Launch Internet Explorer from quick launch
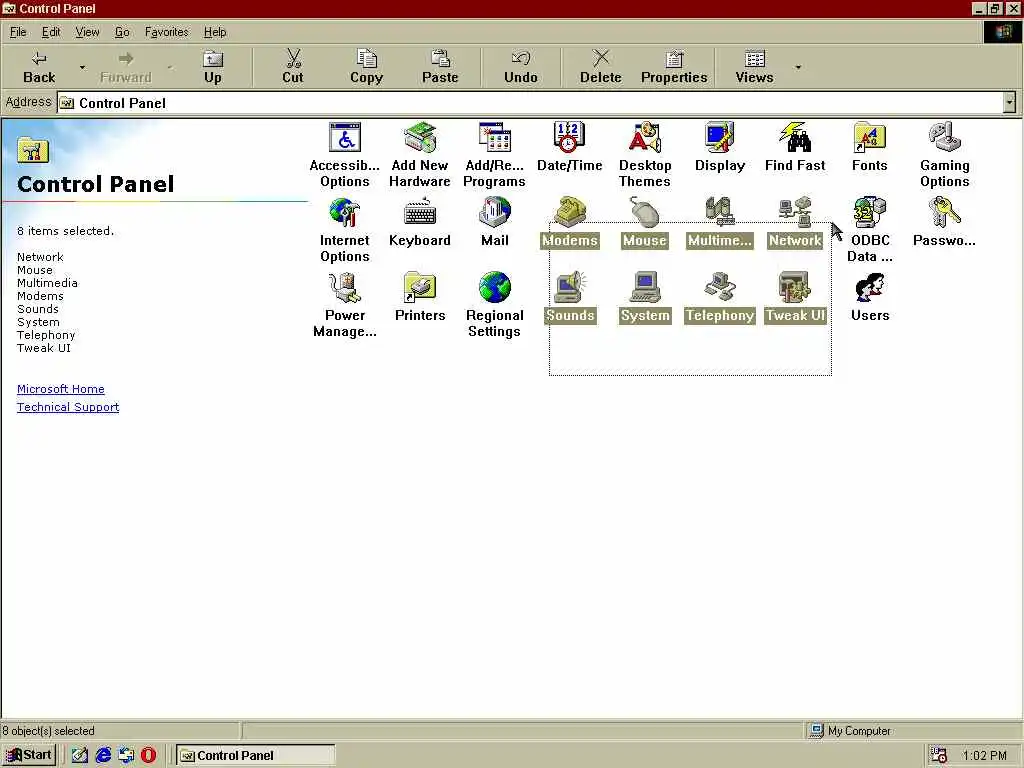The image size is (1024, 768). pyautogui.click(x=103, y=755)
